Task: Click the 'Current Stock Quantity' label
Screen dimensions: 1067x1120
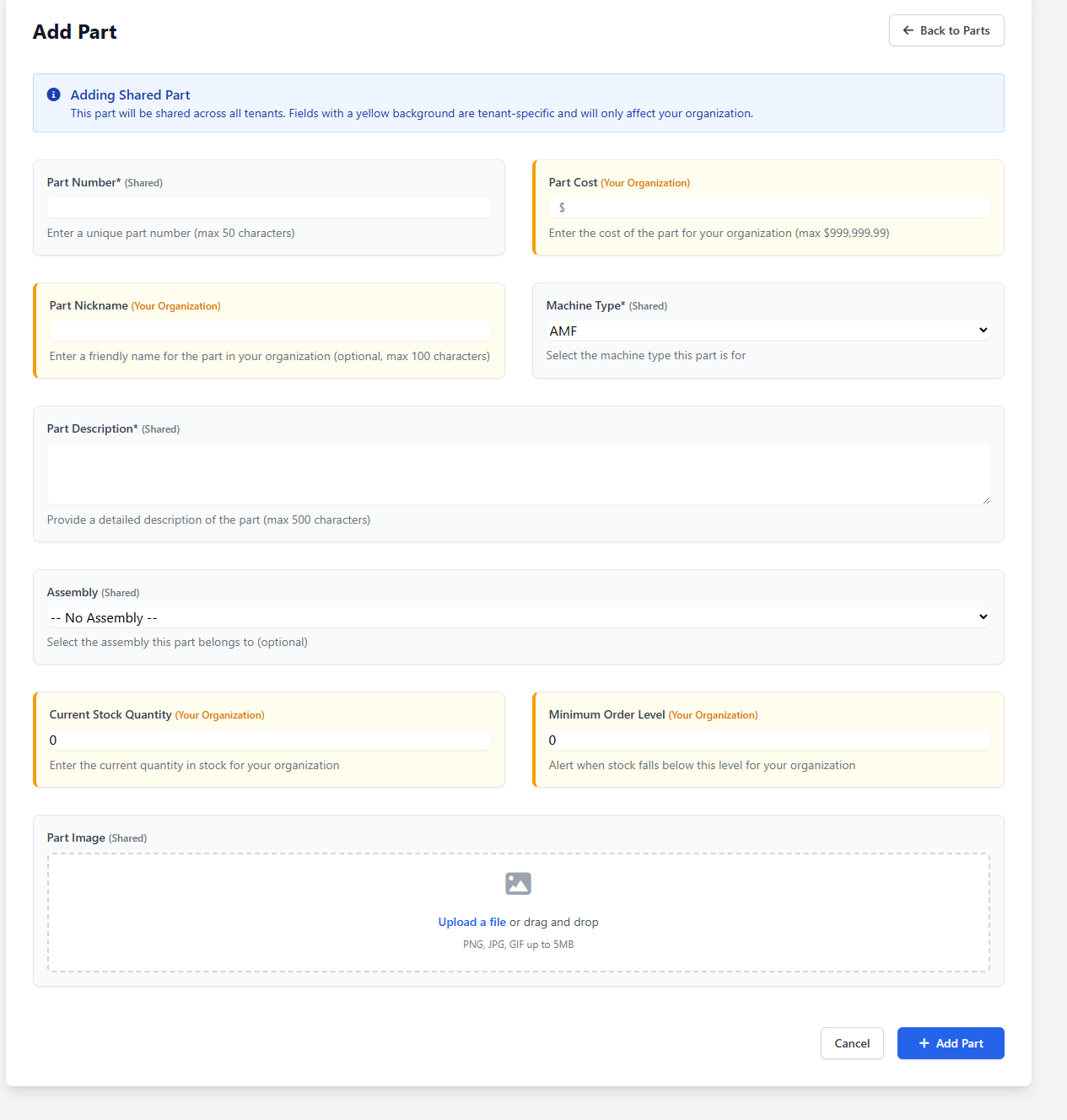Action: pyautogui.click(x=110, y=714)
